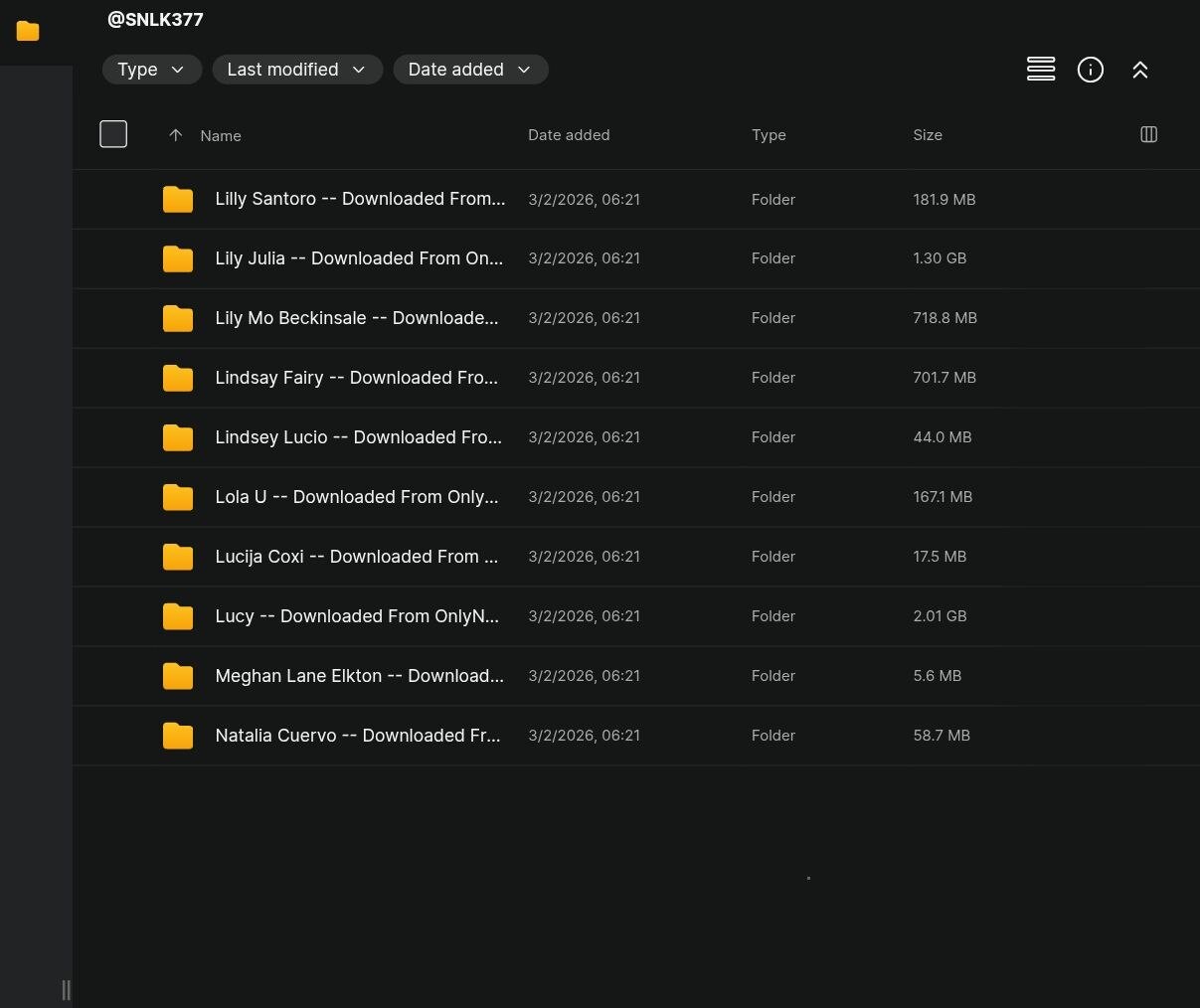Expand the Date added filter dropdown
The height and width of the screenshot is (1008, 1200).
[470, 70]
